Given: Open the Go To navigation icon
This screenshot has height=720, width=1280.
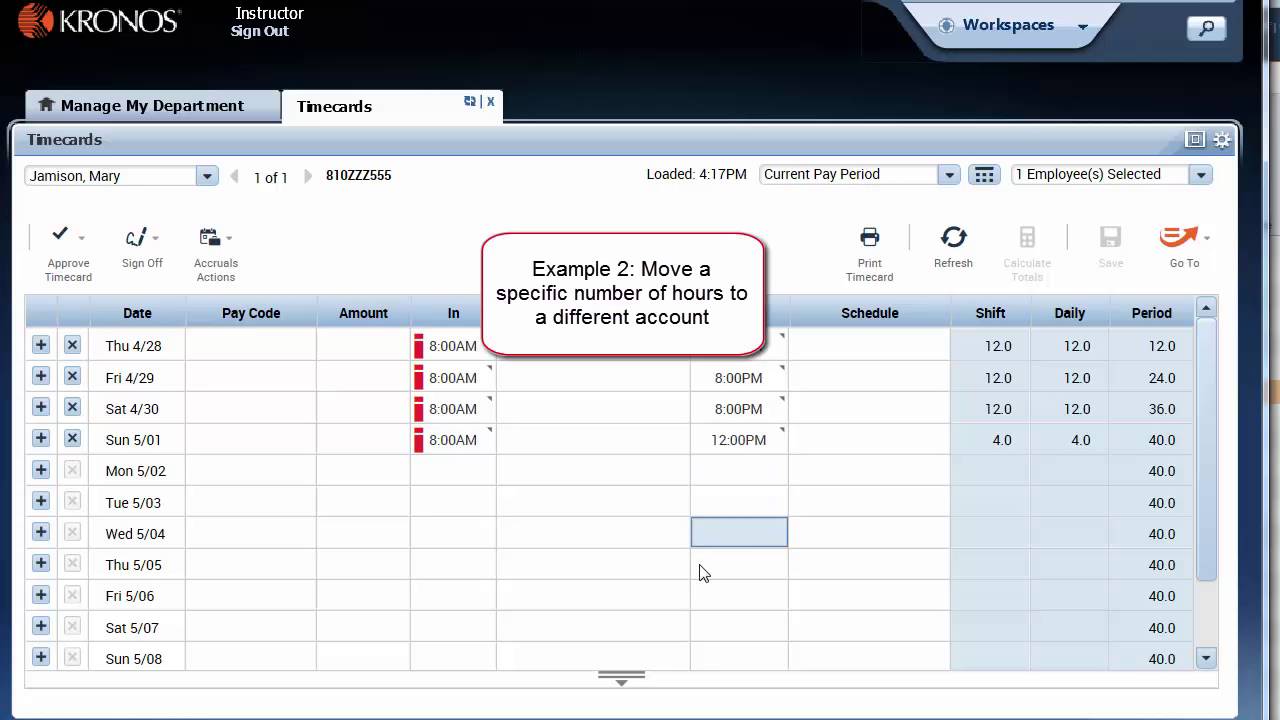Looking at the screenshot, I should (1178, 236).
